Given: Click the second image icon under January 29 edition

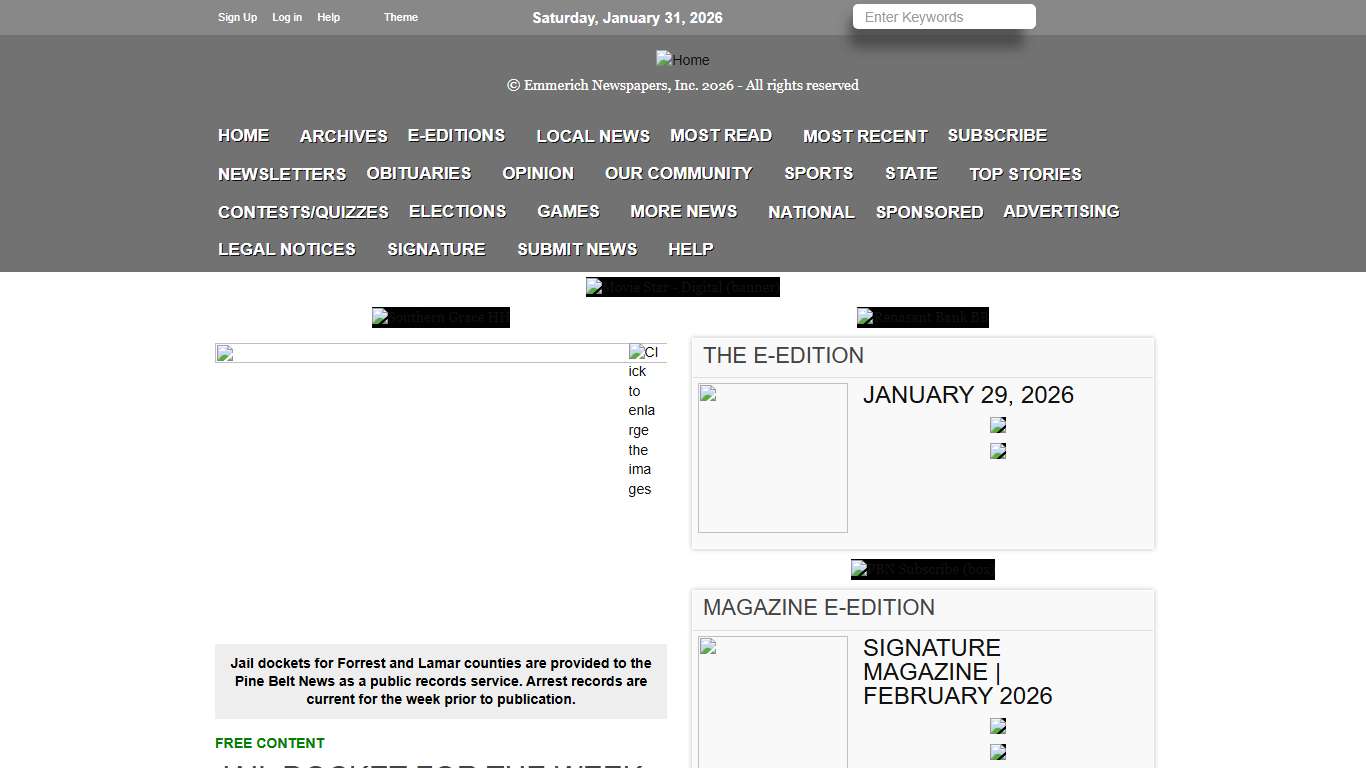Looking at the screenshot, I should 997,450.
